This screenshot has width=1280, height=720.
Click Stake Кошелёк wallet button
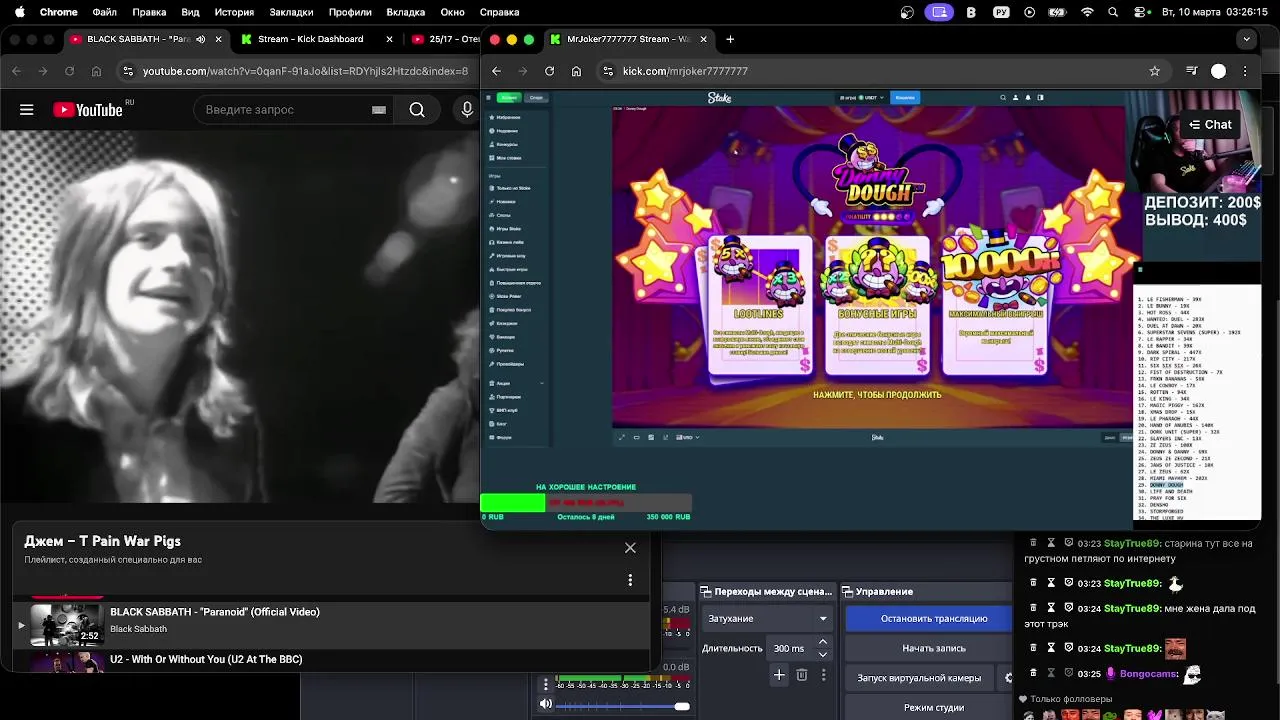(905, 98)
